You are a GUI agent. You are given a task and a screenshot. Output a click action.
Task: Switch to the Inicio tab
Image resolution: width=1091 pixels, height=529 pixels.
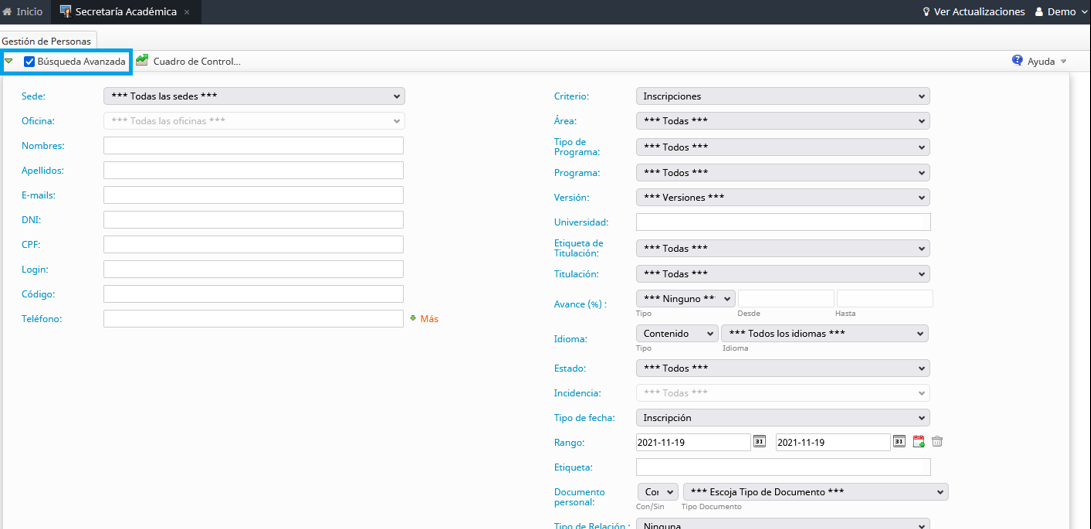coord(23,12)
